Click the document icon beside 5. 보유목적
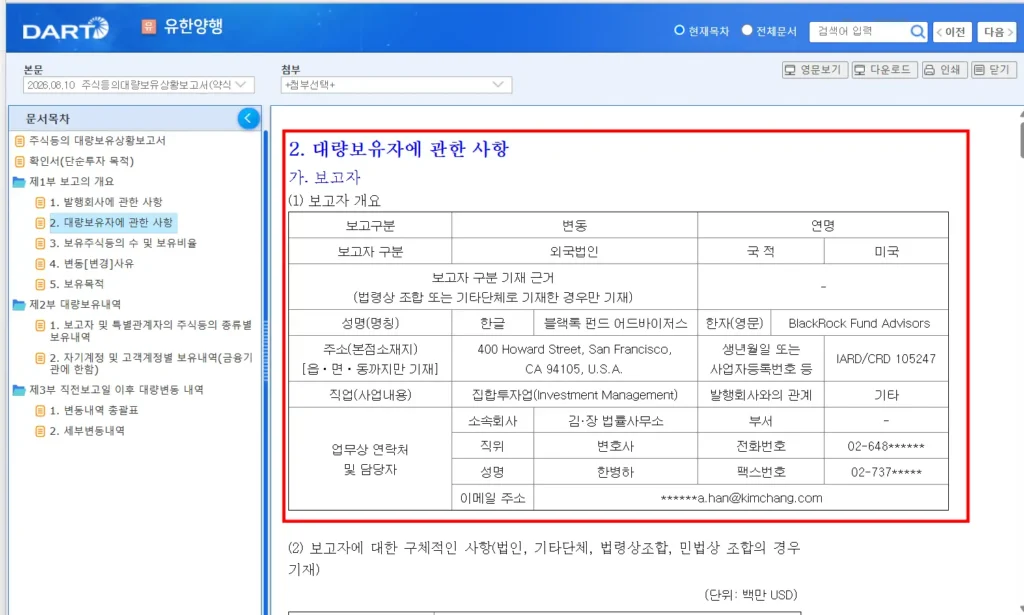Screen dimensions: 1024x615 tap(40, 284)
